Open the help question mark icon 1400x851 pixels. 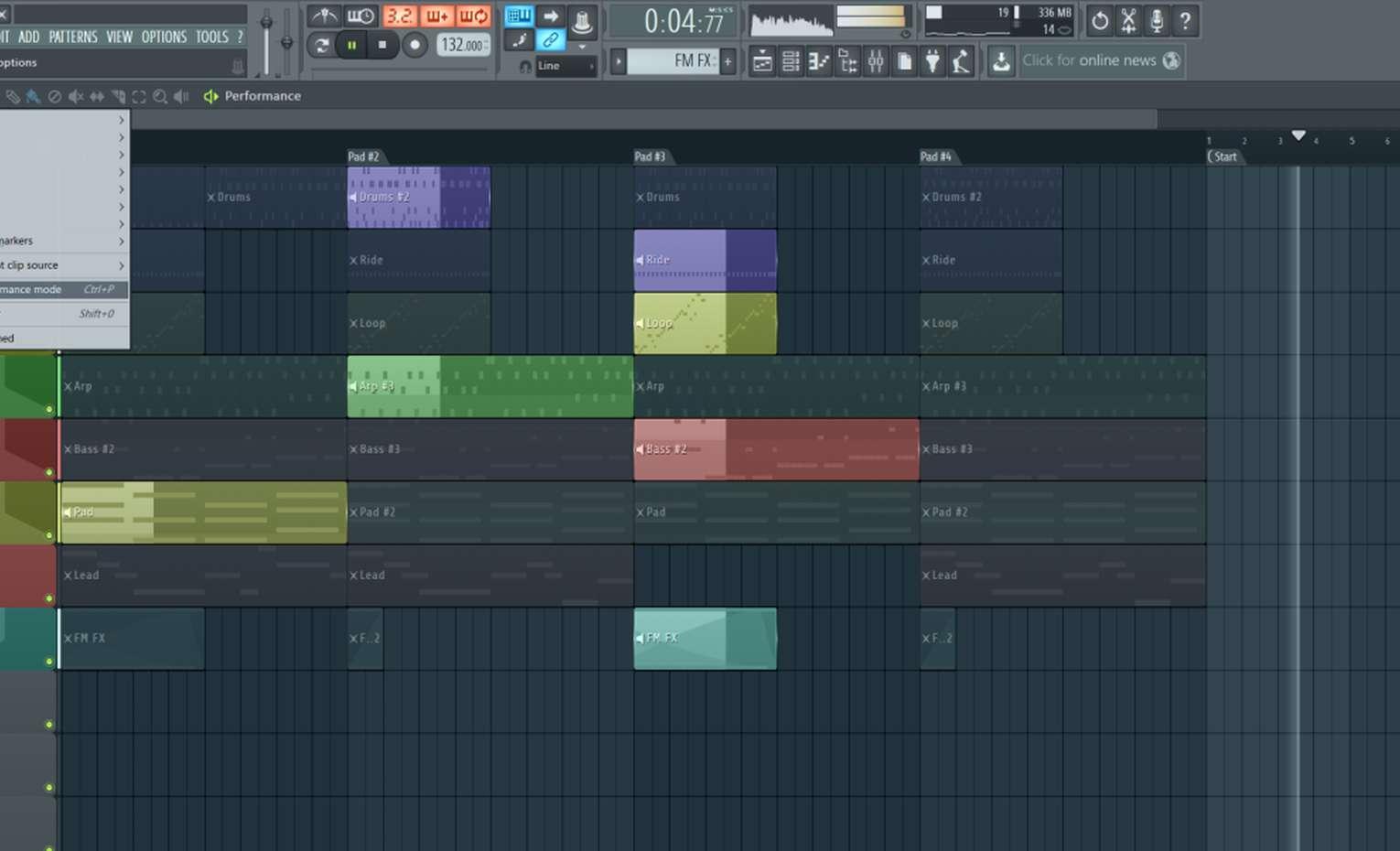(x=1185, y=20)
